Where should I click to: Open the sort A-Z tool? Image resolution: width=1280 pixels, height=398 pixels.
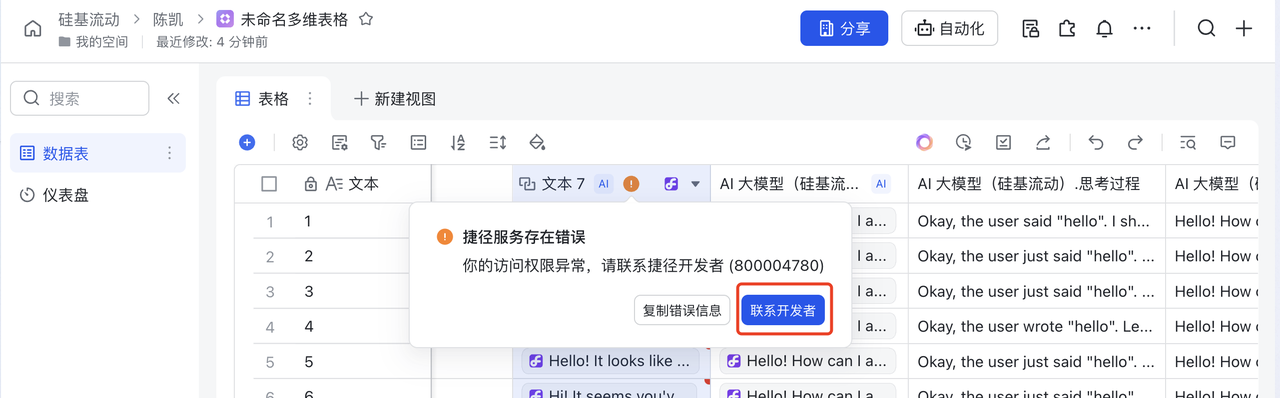[458, 143]
